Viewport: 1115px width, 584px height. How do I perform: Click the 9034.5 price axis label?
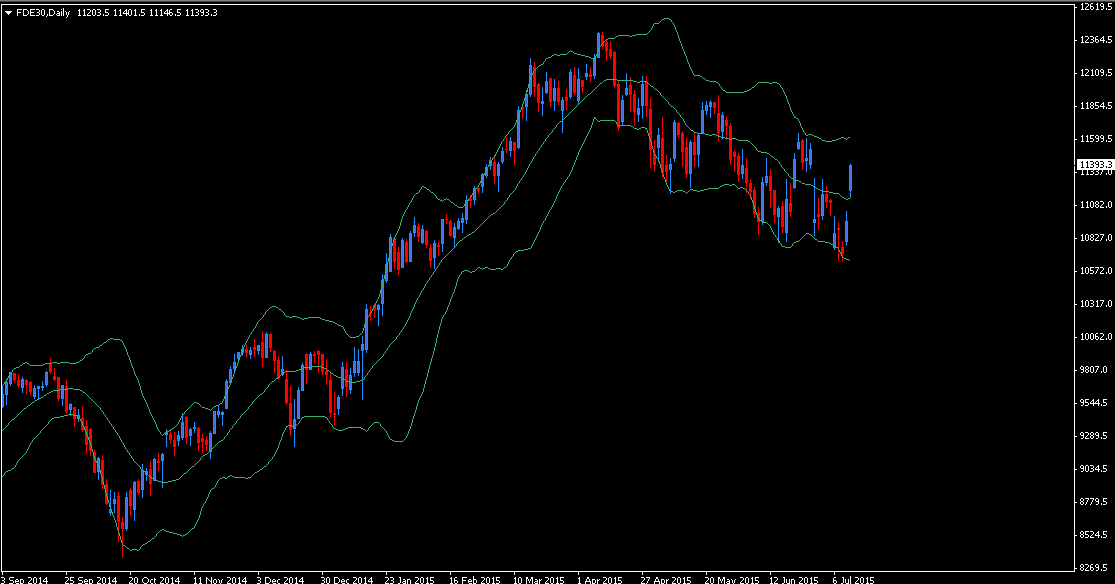pyautogui.click(x=1093, y=469)
